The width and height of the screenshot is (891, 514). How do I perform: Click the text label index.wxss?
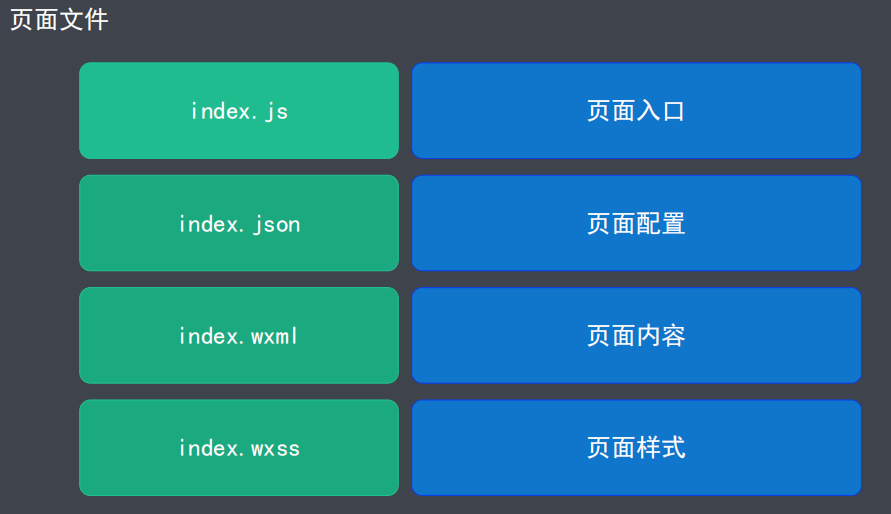coord(239,448)
